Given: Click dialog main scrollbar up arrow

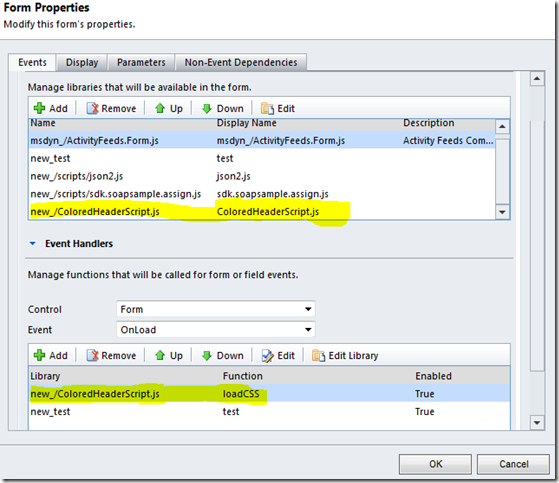Looking at the screenshot, I should click(x=537, y=78).
